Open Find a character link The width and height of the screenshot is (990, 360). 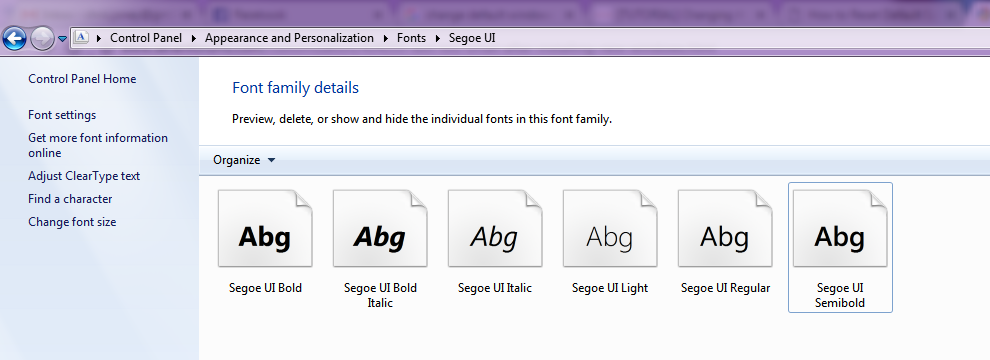tap(70, 199)
